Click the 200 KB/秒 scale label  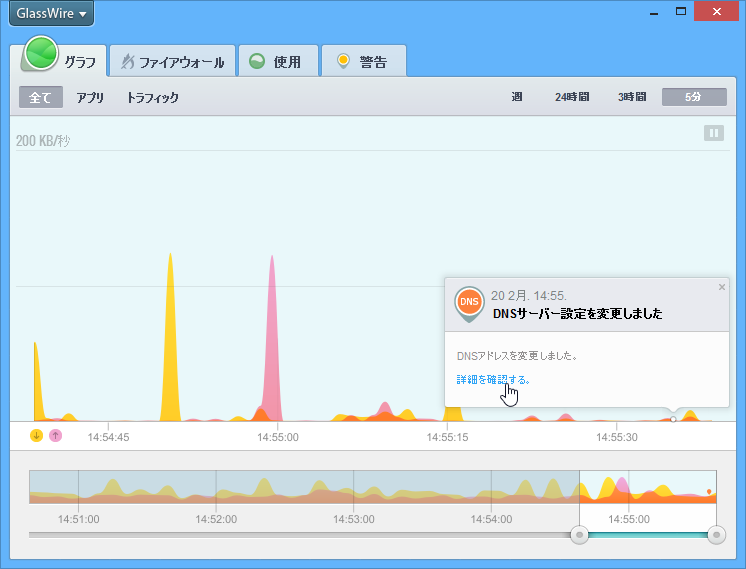pyautogui.click(x=43, y=141)
